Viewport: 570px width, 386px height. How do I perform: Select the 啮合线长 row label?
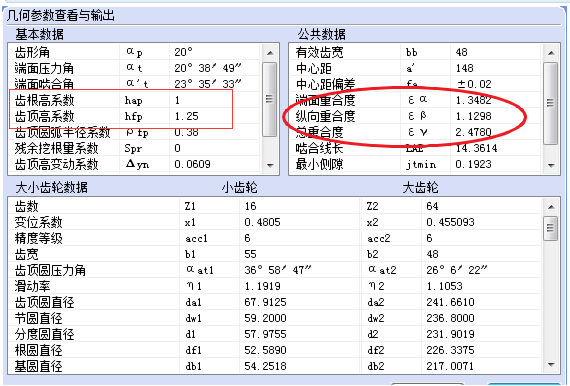319,148
